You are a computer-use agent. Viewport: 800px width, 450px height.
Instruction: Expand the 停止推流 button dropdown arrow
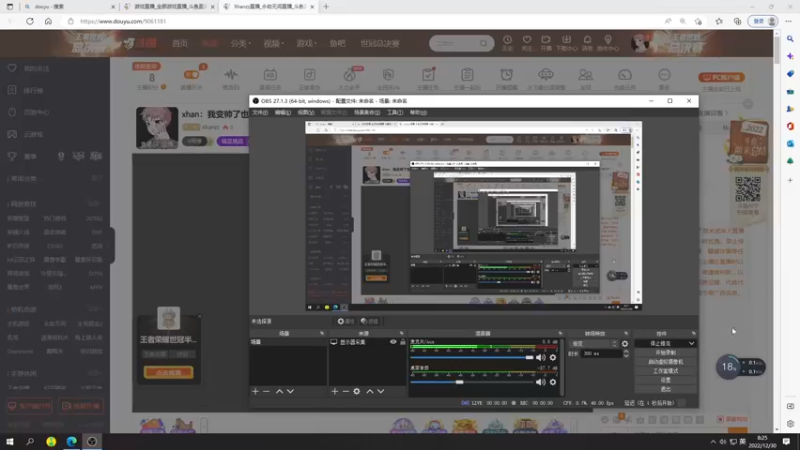point(691,343)
